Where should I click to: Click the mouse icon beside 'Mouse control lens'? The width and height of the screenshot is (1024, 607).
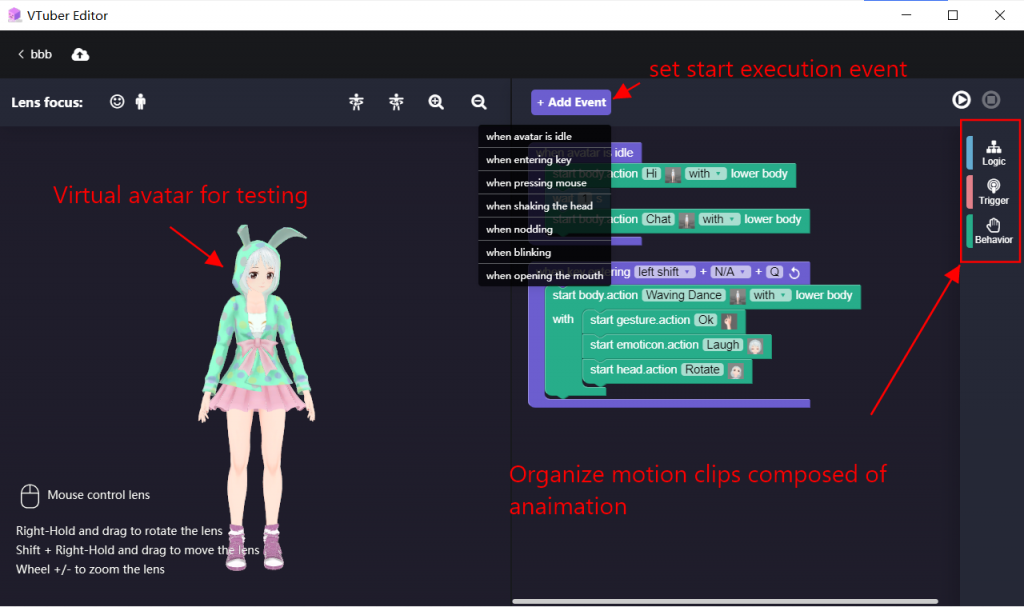click(x=29, y=496)
